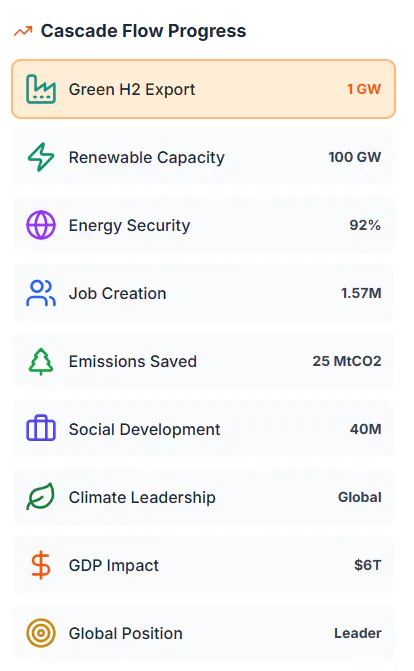Click the 25 MtCO2 emissions value
414x671 pixels.
pos(347,361)
